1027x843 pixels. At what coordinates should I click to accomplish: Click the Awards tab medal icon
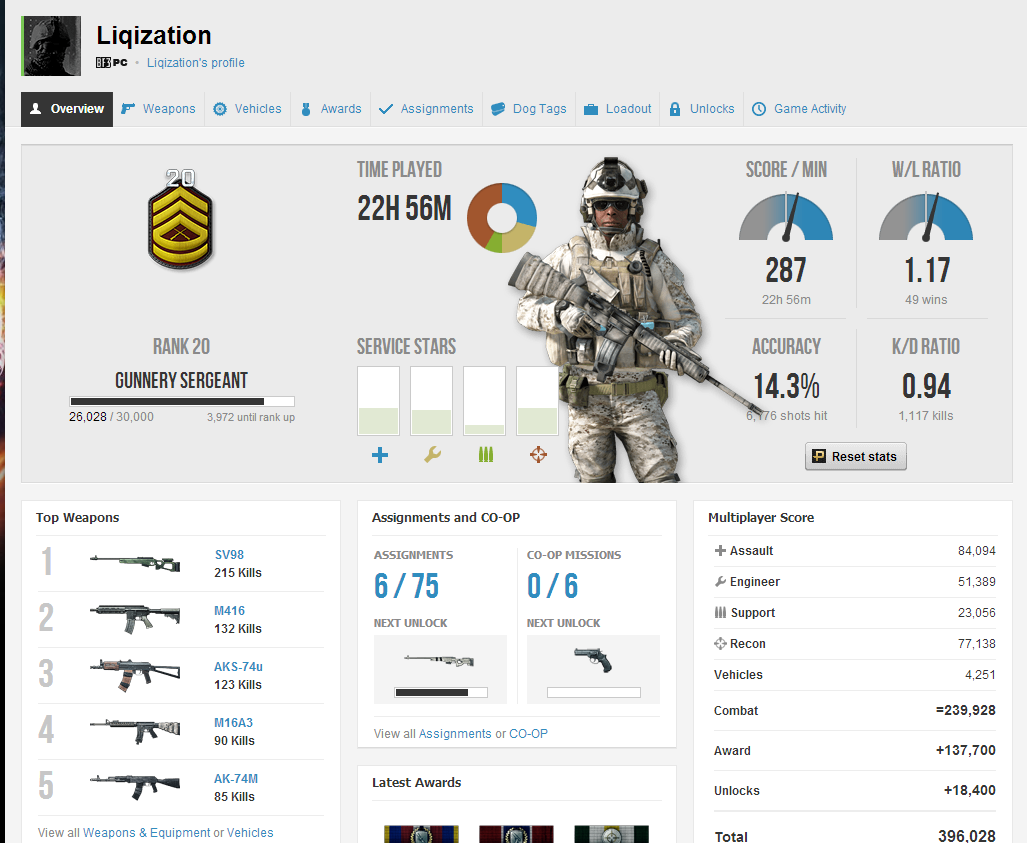coord(306,109)
